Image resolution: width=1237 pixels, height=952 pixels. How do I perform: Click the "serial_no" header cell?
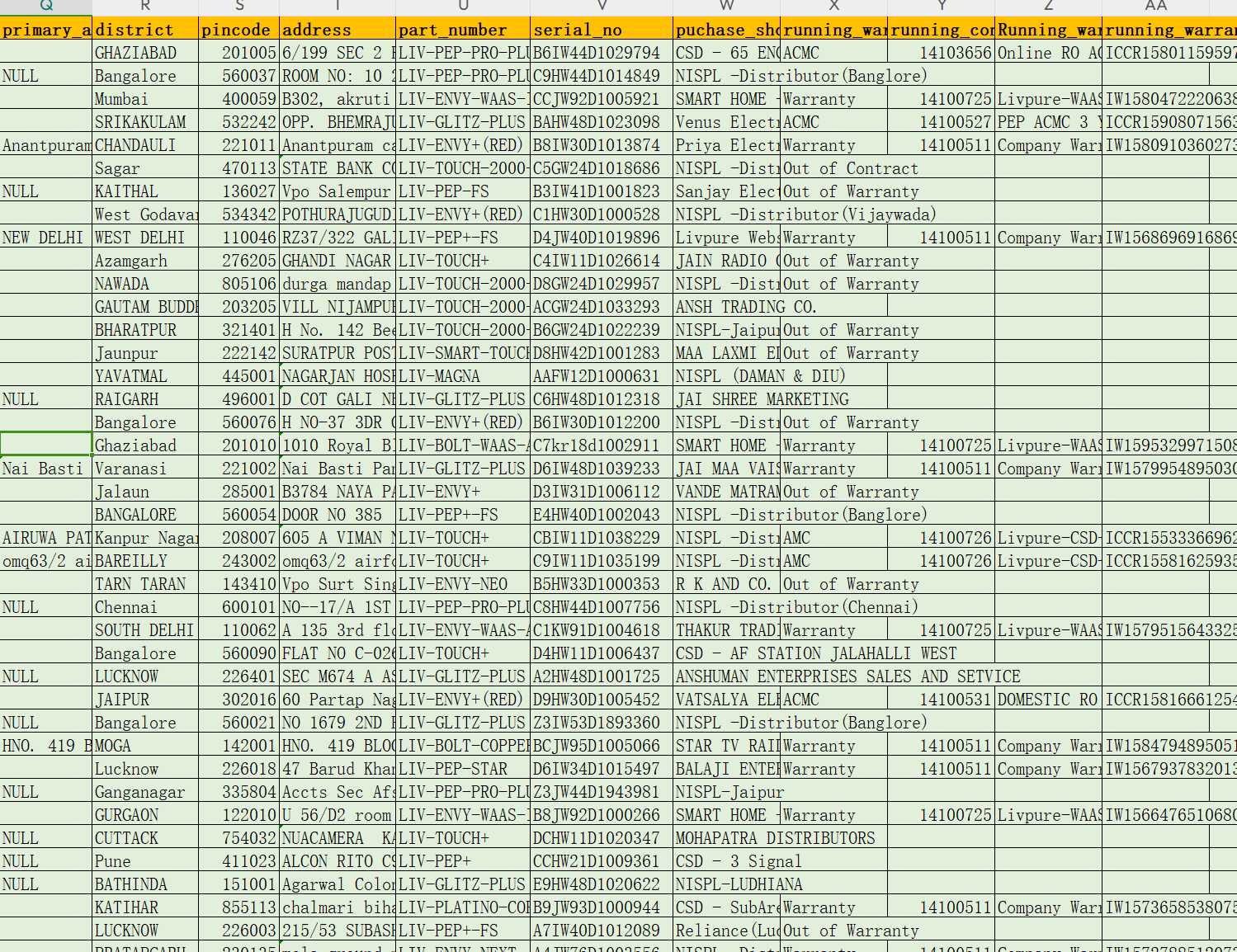[602, 30]
